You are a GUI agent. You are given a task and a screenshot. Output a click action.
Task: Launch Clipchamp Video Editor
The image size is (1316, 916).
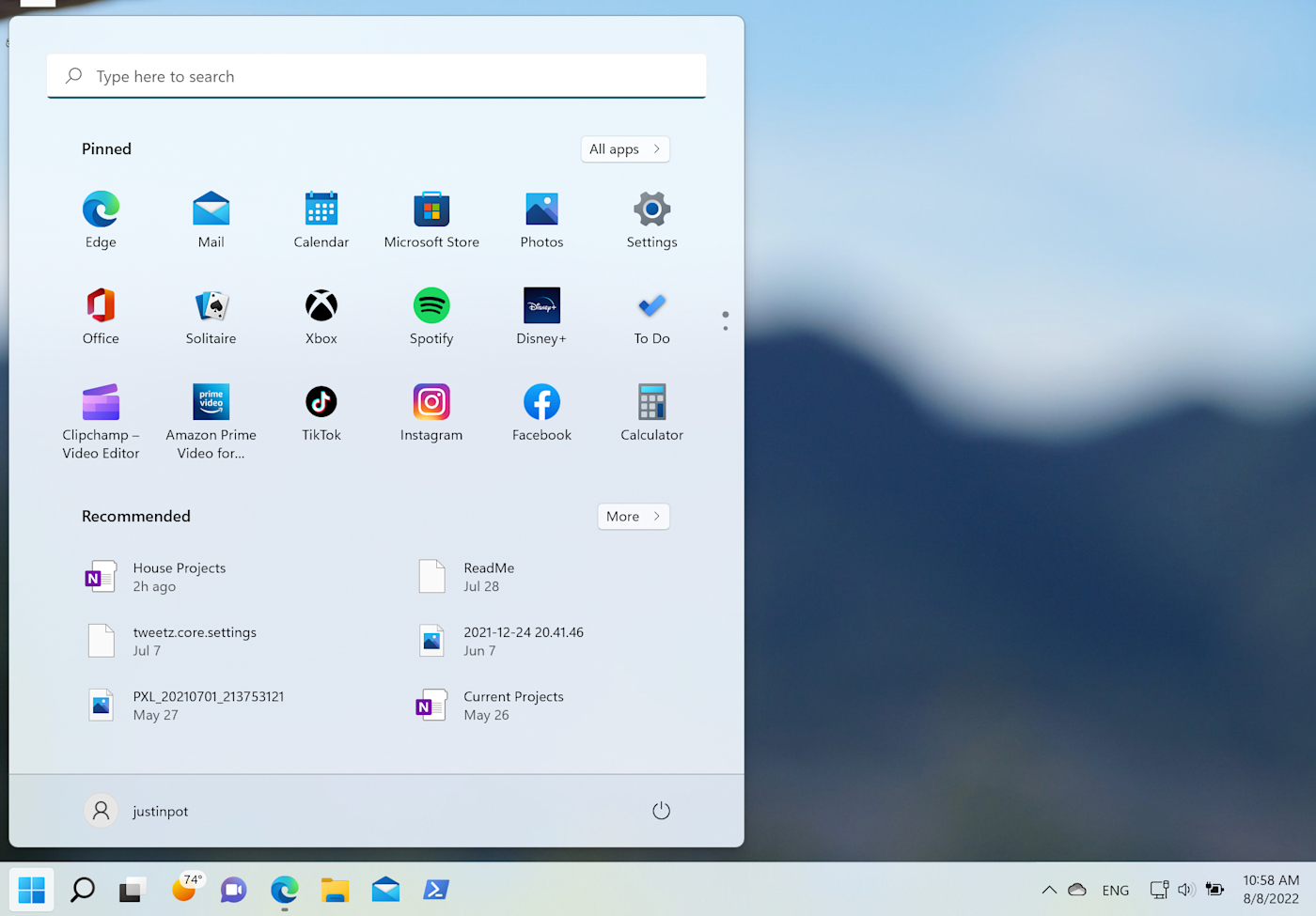coord(101,422)
